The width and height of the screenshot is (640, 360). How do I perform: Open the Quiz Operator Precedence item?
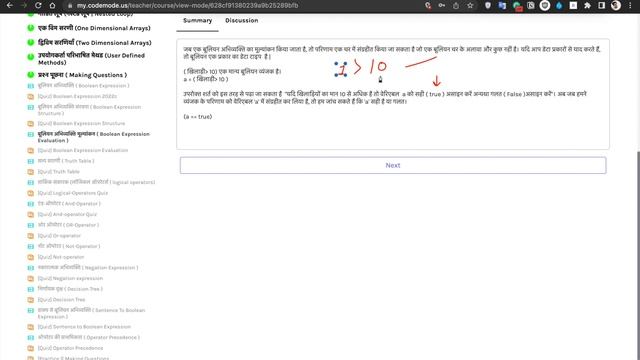pyautogui.click(x=70, y=348)
